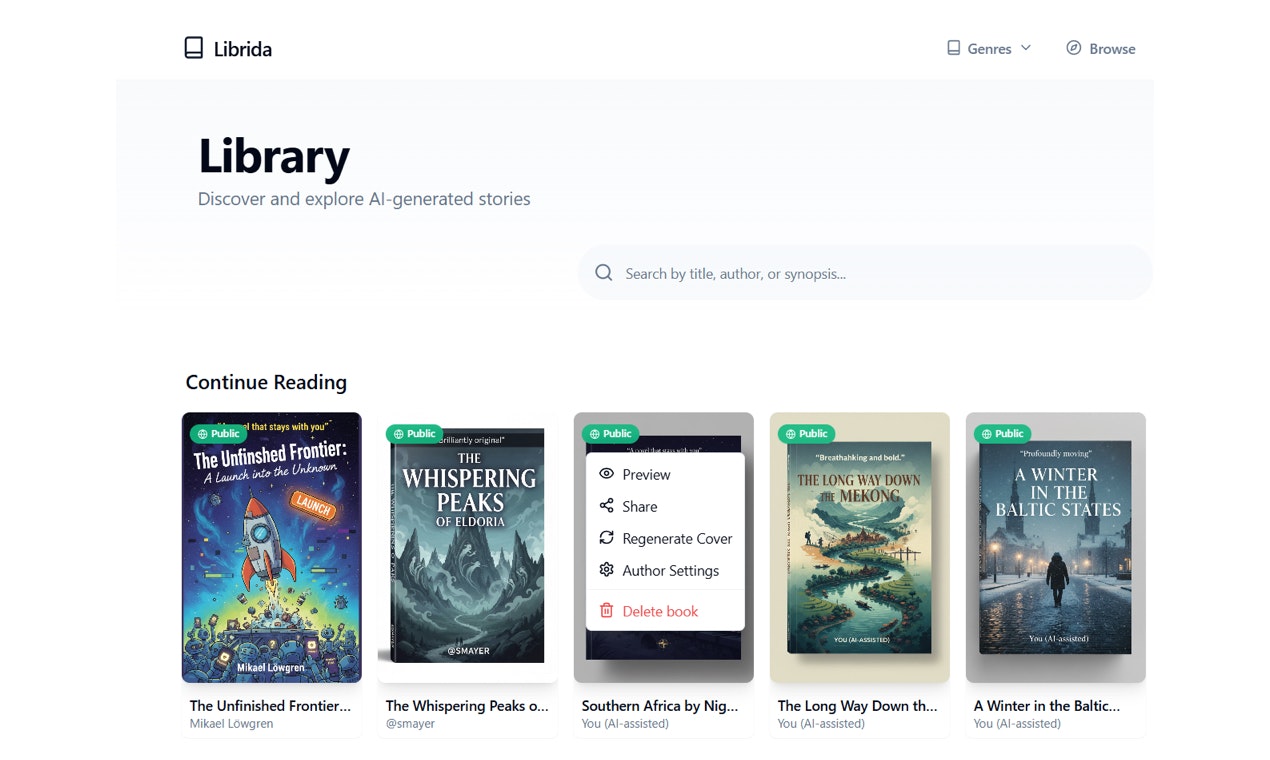Screen dimensions: 1270x760
Task: Open the Southern Africa by Night title link
Action: point(660,705)
